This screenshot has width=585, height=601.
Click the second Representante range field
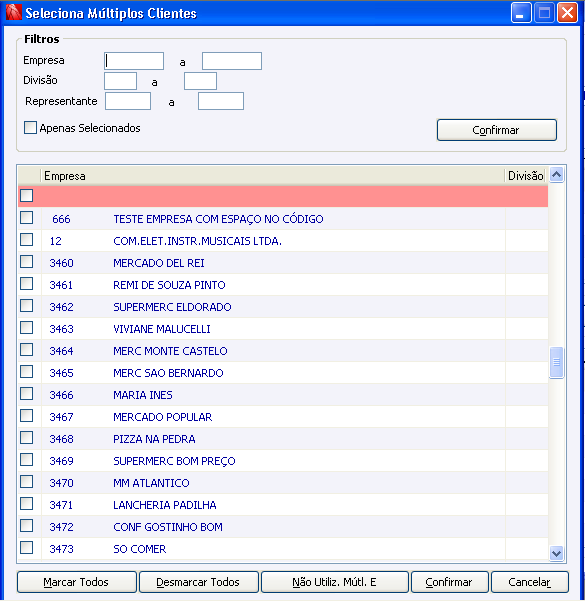tap(221, 101)
